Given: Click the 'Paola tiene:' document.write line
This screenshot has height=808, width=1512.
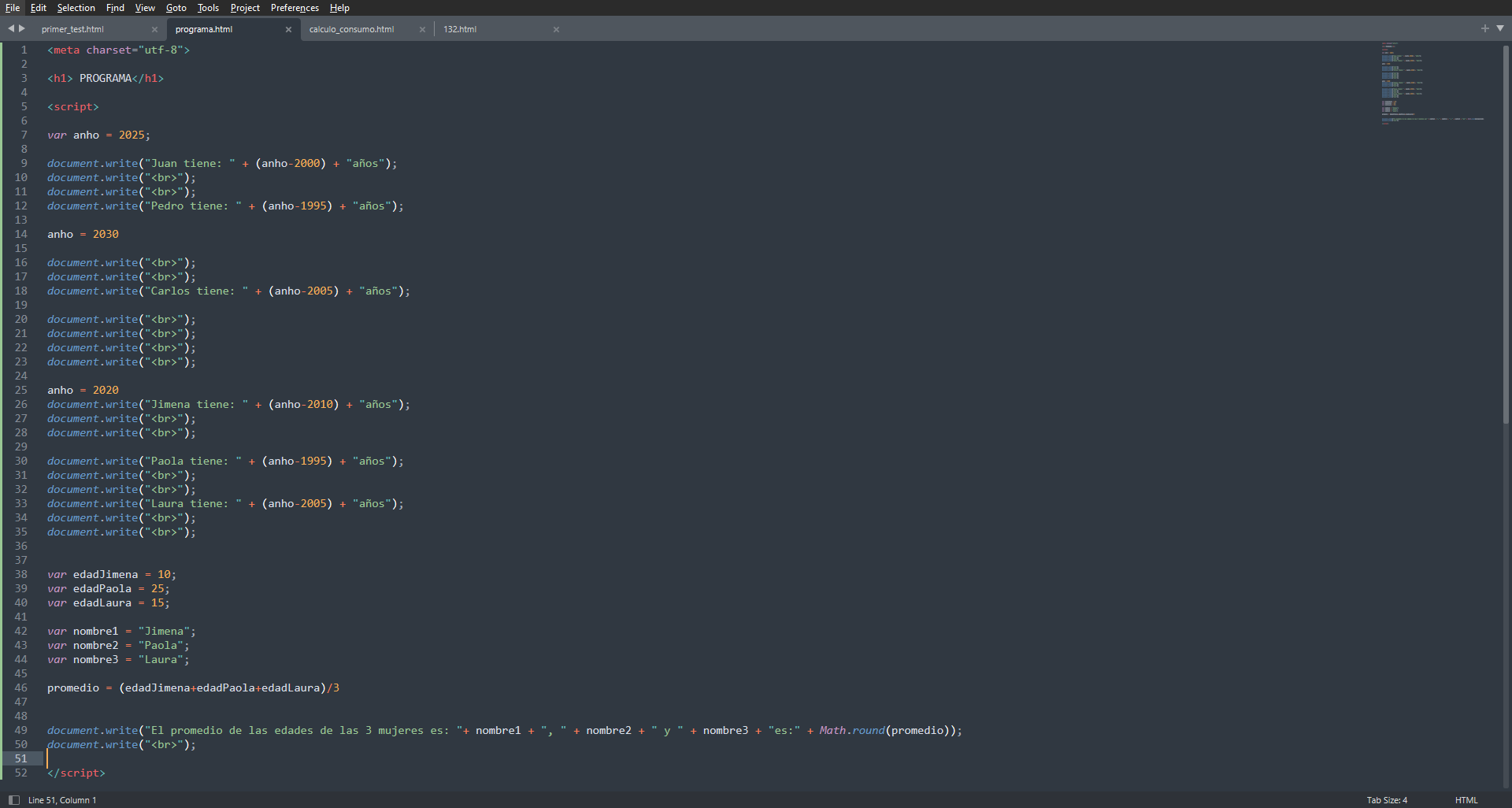Looking at the screenshot, I should (x=225, y=461).
